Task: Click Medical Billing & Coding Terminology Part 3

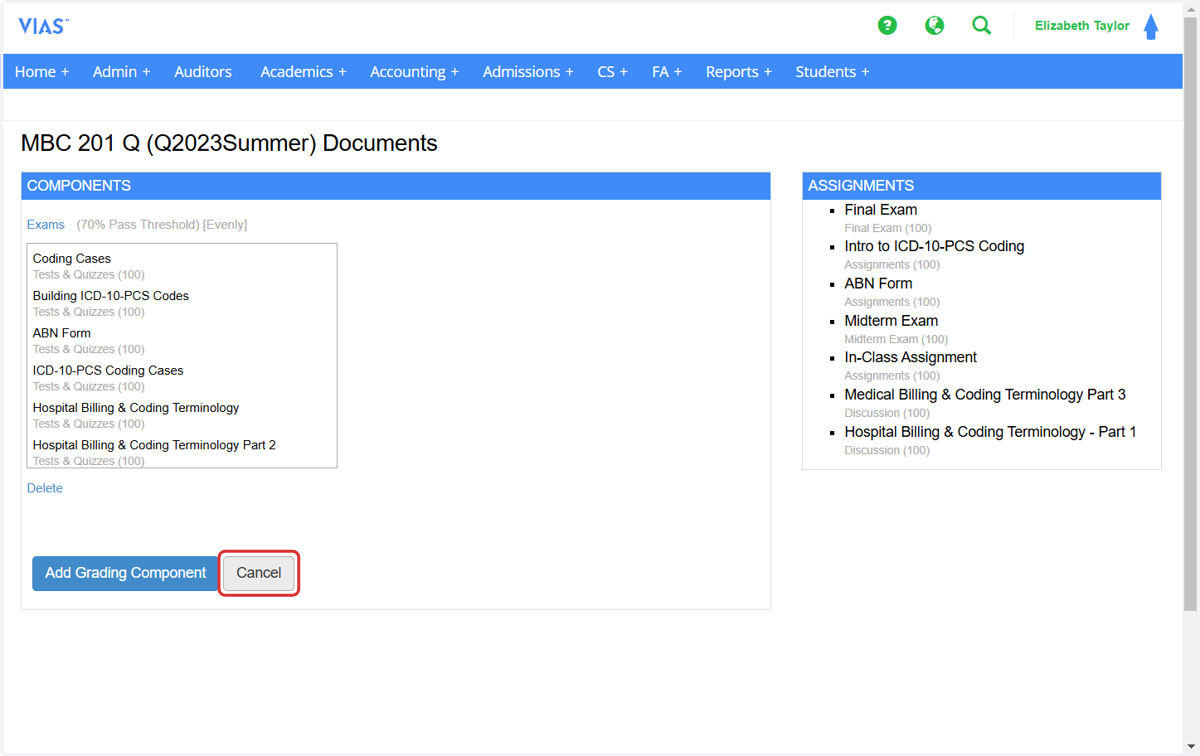Action: 985,395
